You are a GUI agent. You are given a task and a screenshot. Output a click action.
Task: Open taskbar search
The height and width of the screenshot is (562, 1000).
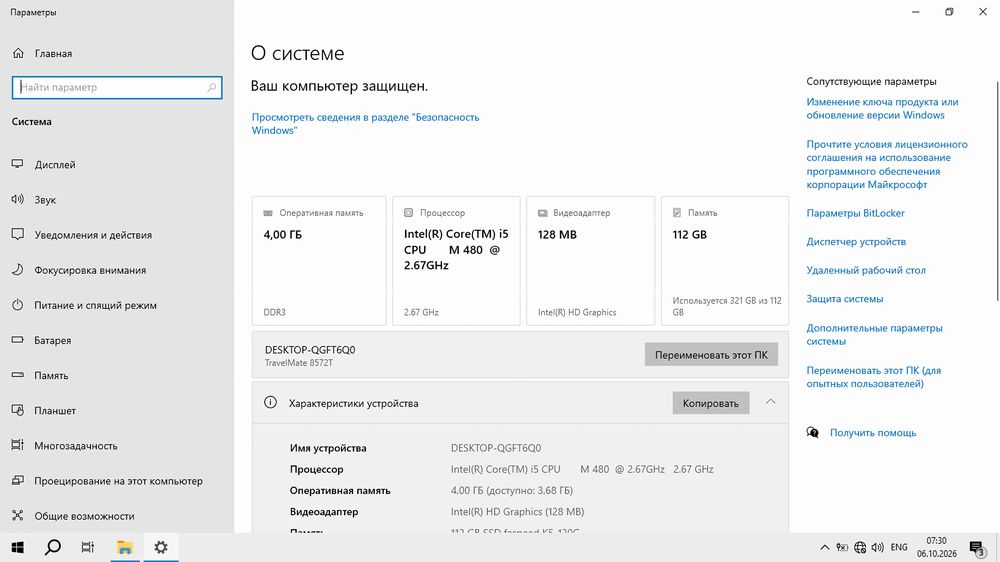[53, 547]
